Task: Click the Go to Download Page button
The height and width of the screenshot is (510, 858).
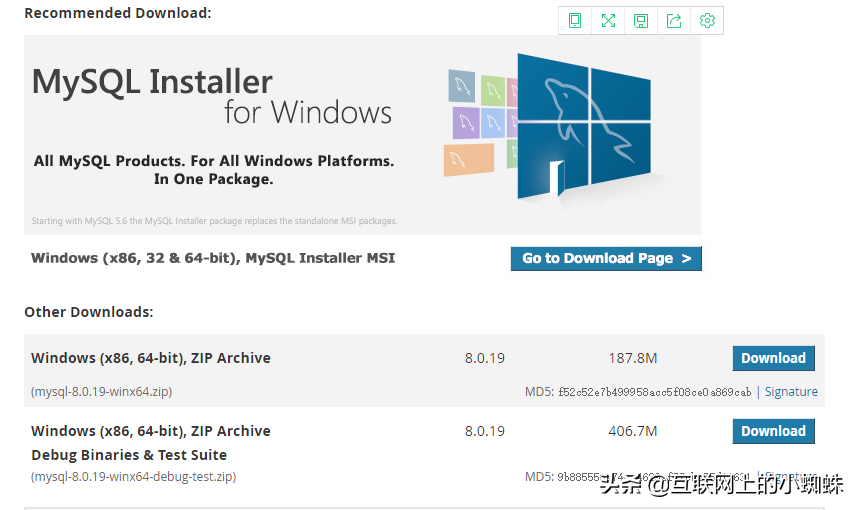Action: [606, 258]
